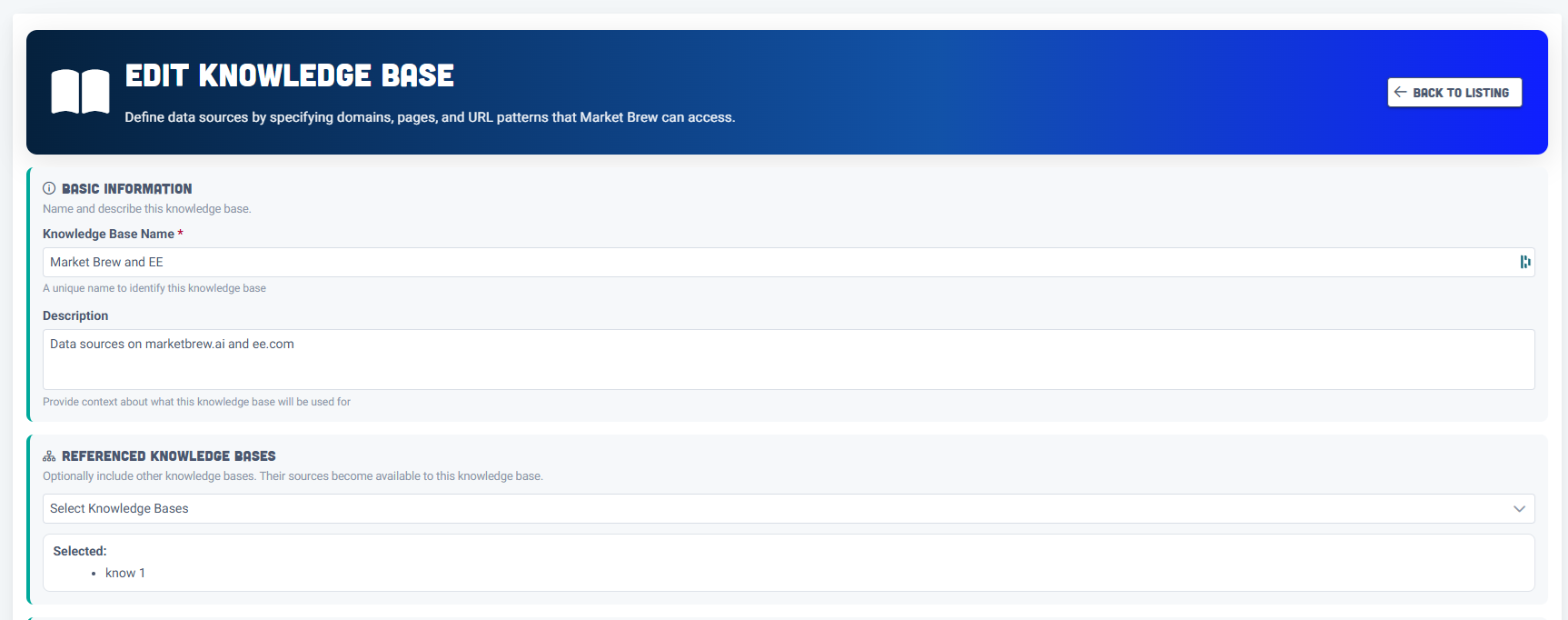
Task: Click 'Name and describe this knowledge base' text
Action: (147, 209)
